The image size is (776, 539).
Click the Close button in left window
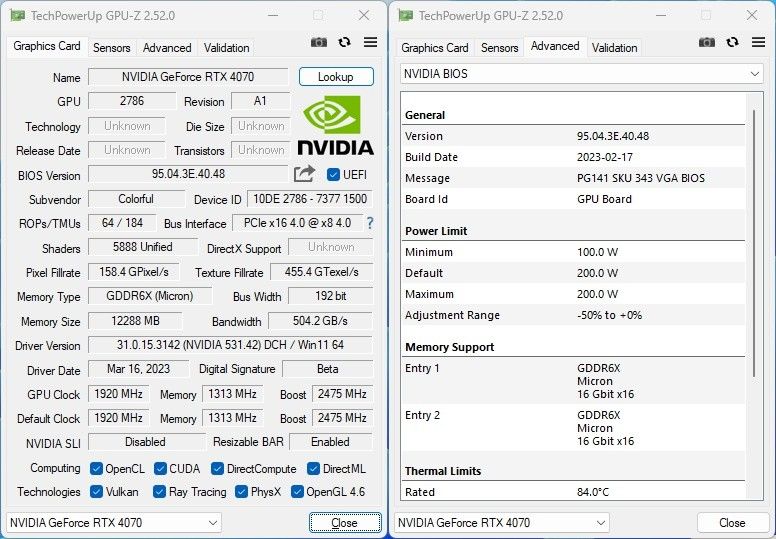click(x=345, y=523)
